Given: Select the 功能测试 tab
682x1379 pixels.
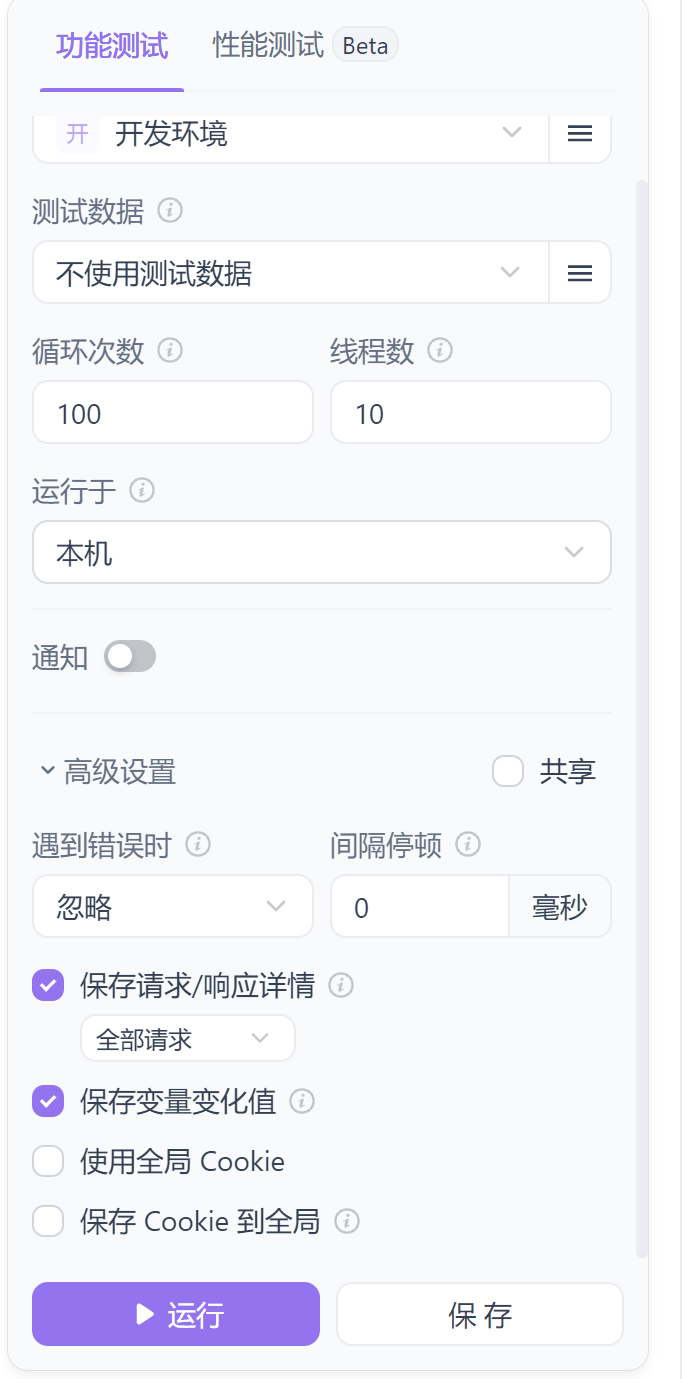Looking at the screenshot, I should 112,46.
